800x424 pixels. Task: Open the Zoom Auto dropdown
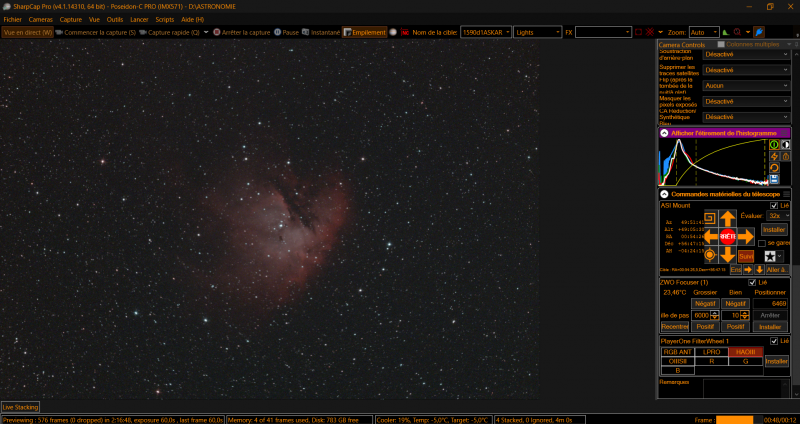pyautogui.click(x=704, y=32)
